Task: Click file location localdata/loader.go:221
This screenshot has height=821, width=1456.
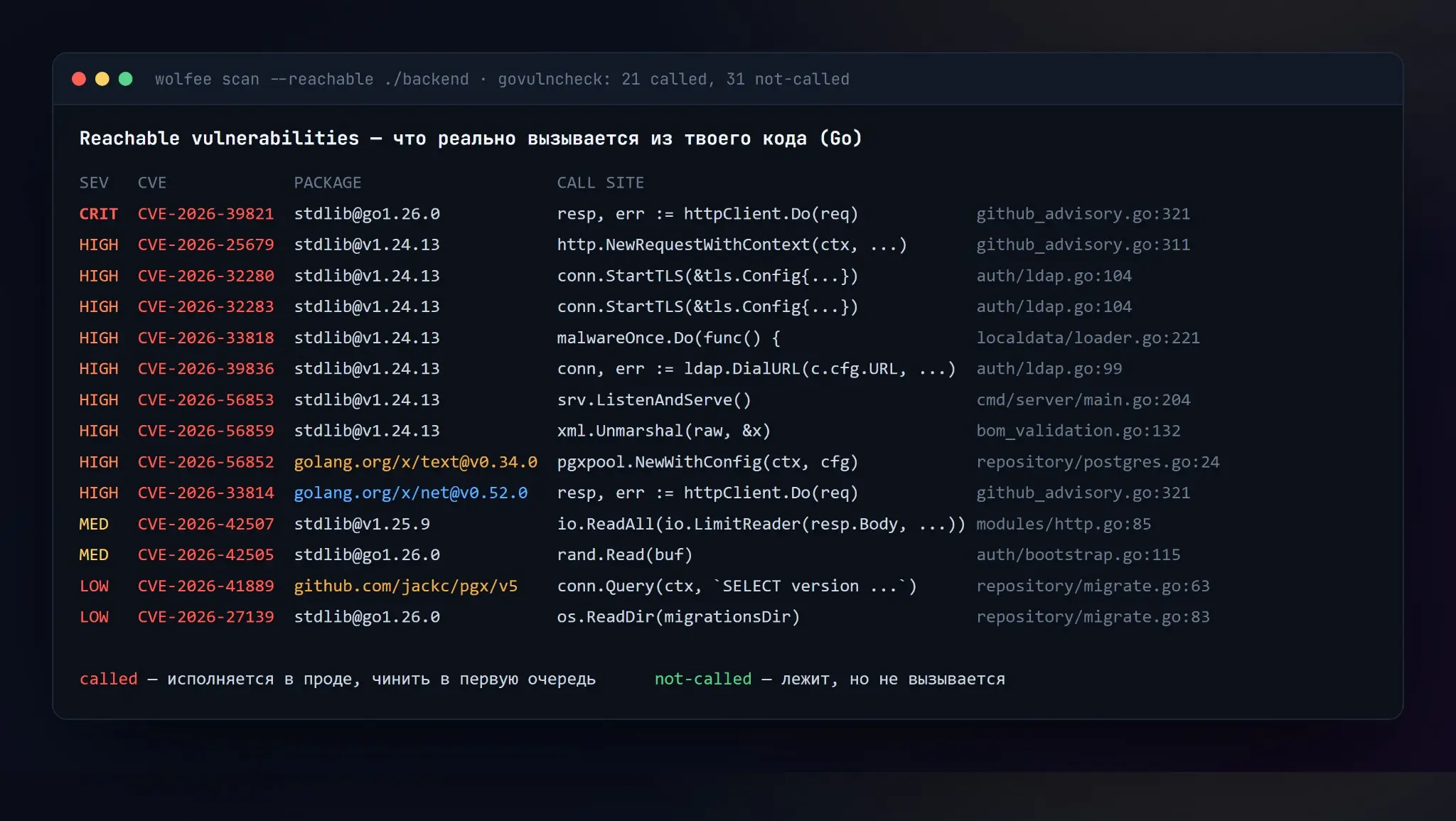Action: (1088, 338)
